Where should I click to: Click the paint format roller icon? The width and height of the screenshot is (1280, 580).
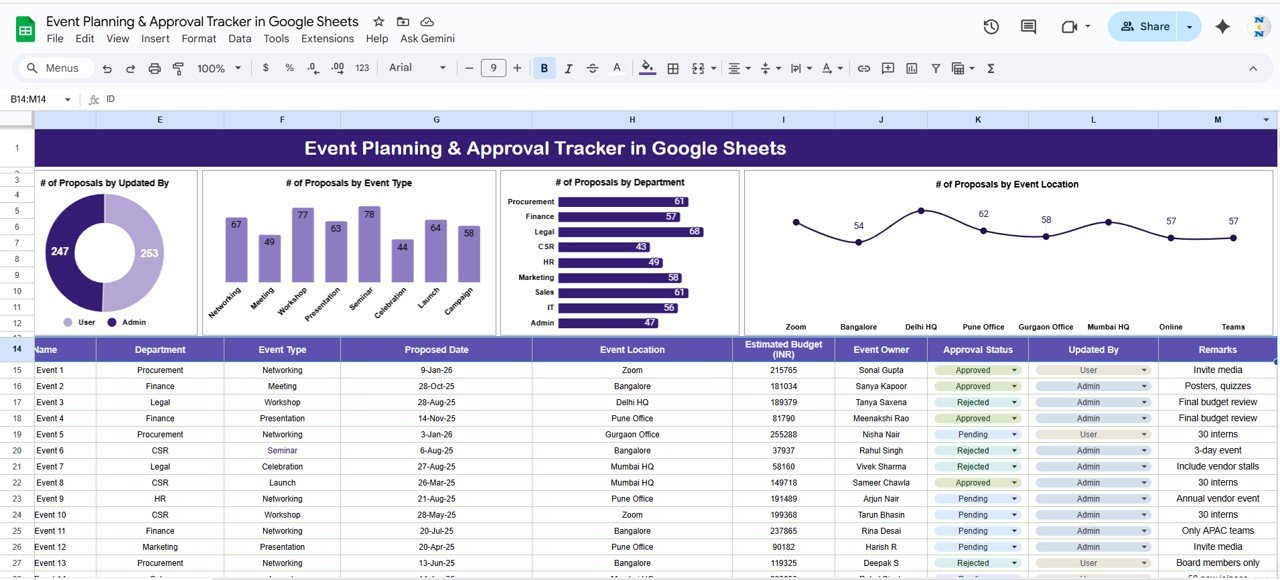click(179, 68)
